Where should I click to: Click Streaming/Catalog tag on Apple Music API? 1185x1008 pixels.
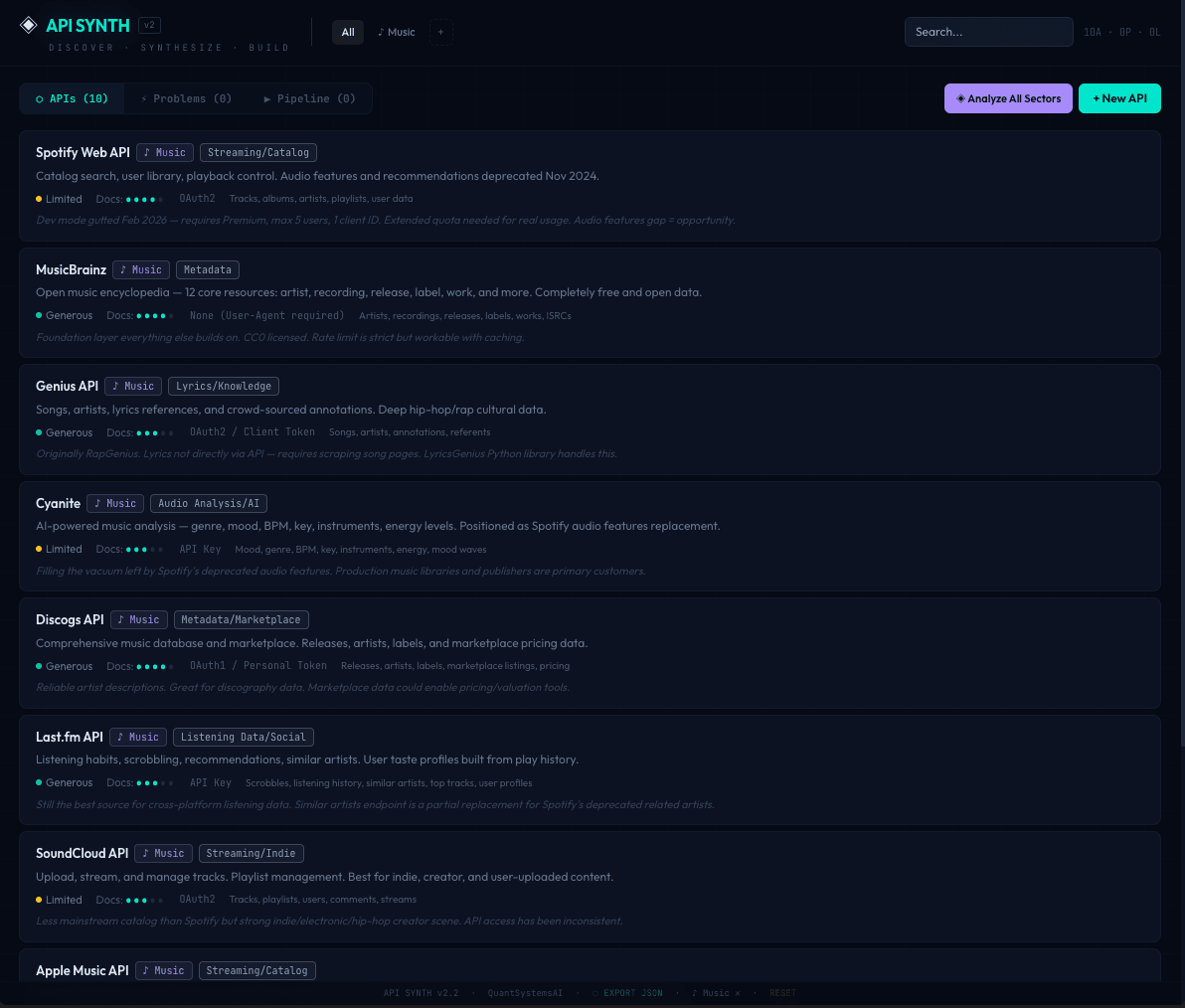256,970
